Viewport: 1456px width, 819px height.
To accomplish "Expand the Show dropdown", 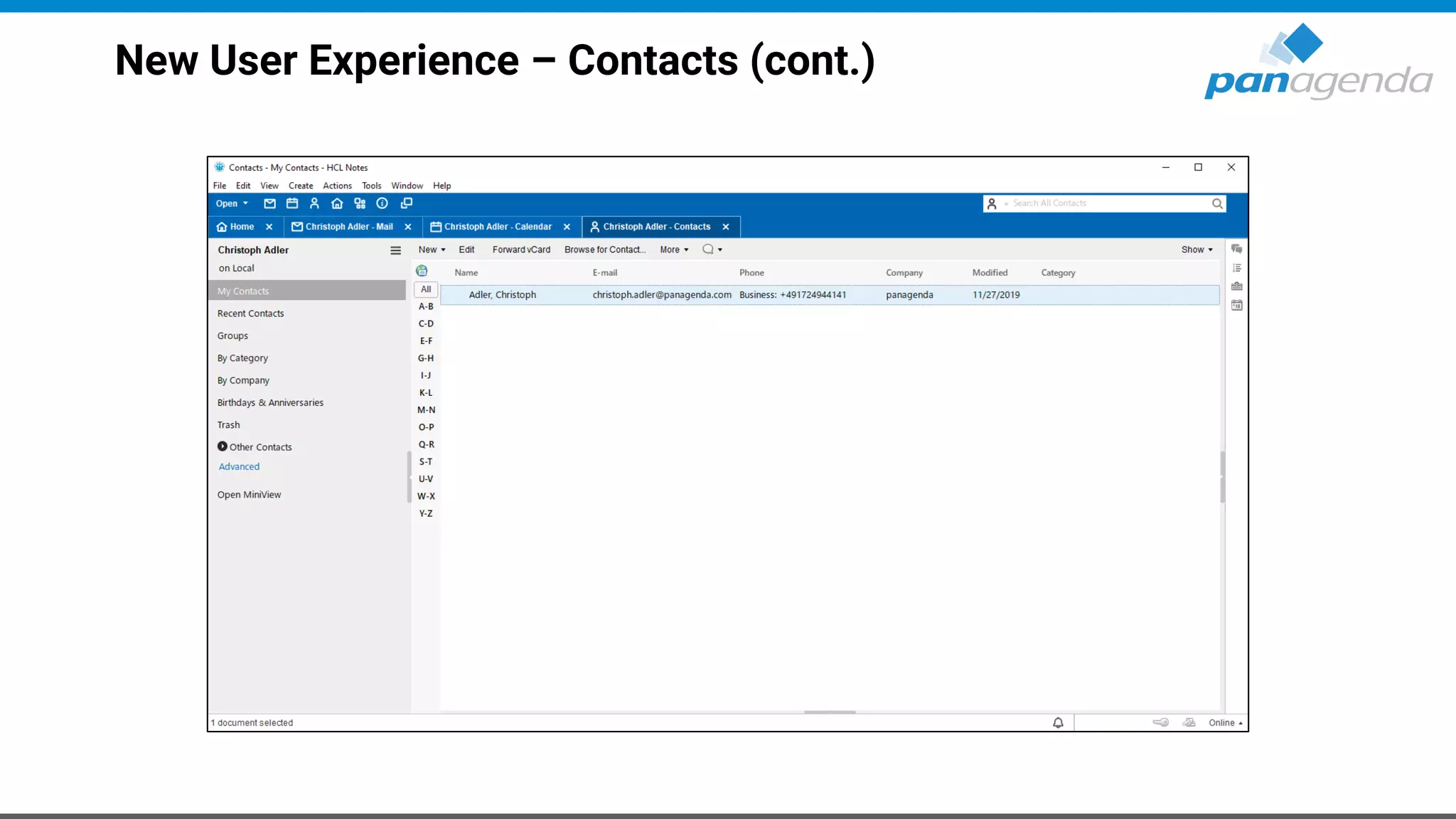I will (x=1197, y=250).
